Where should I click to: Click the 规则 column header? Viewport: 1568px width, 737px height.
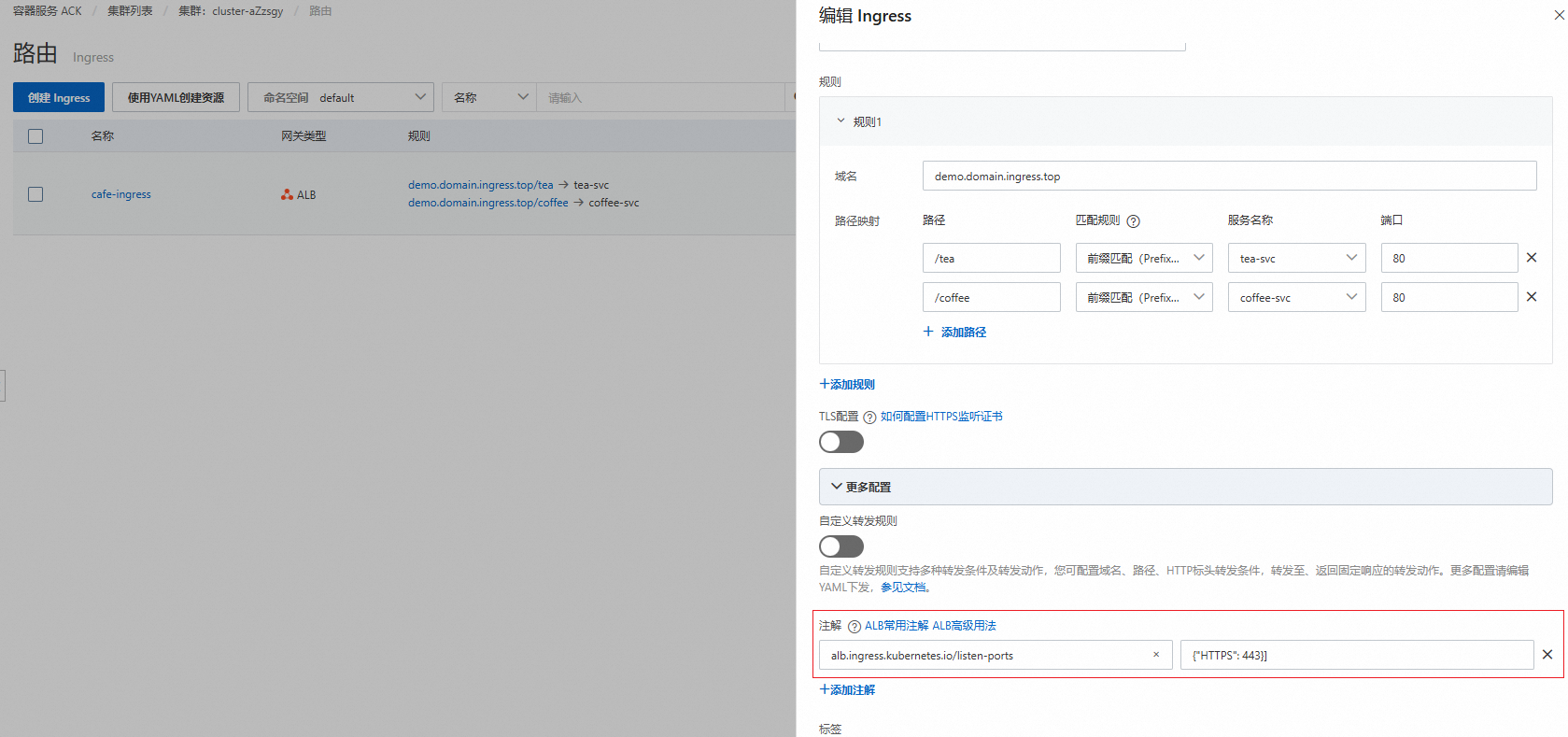click(419, 136)
